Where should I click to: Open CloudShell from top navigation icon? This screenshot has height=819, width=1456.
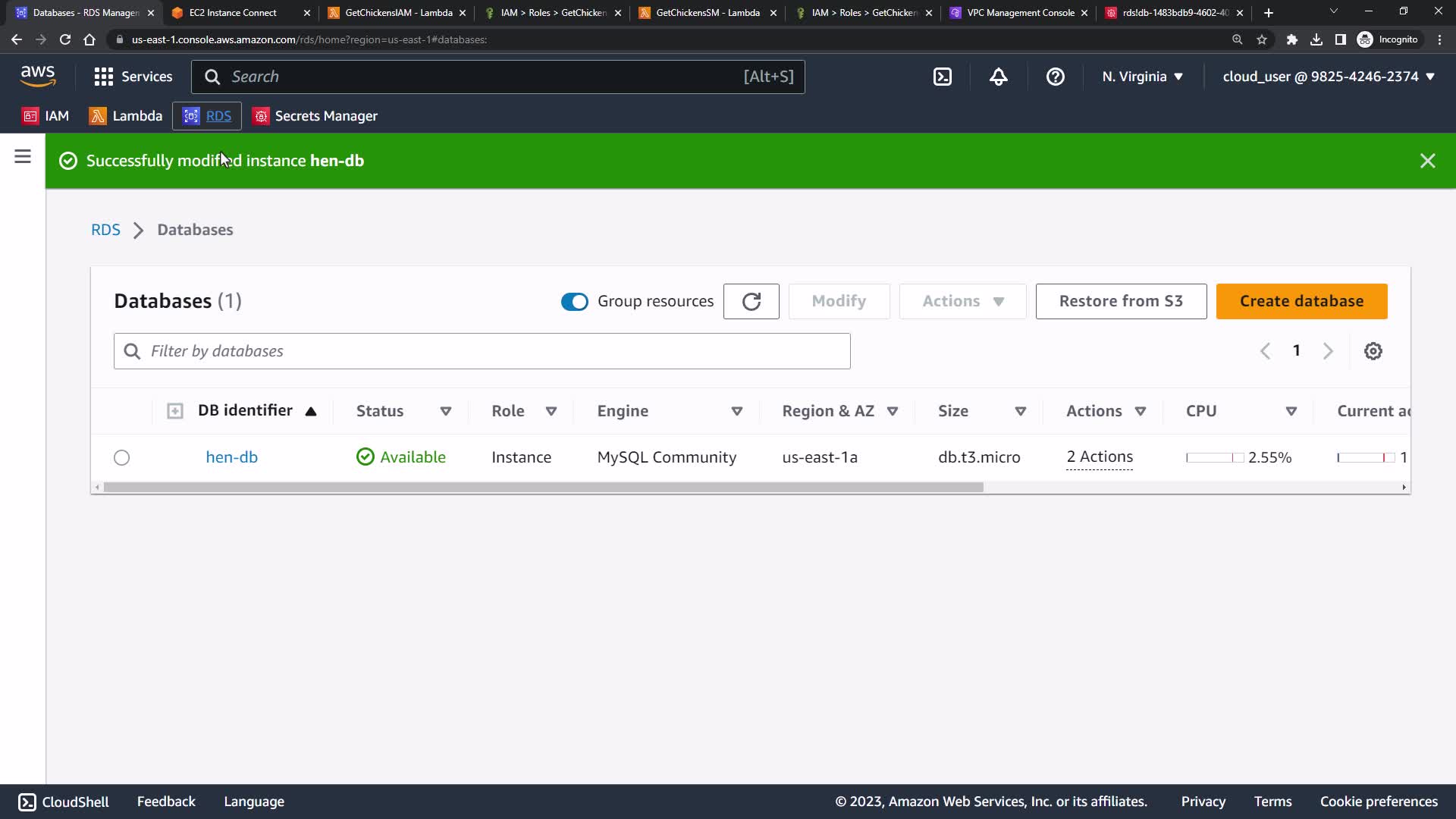coord(942,77)
